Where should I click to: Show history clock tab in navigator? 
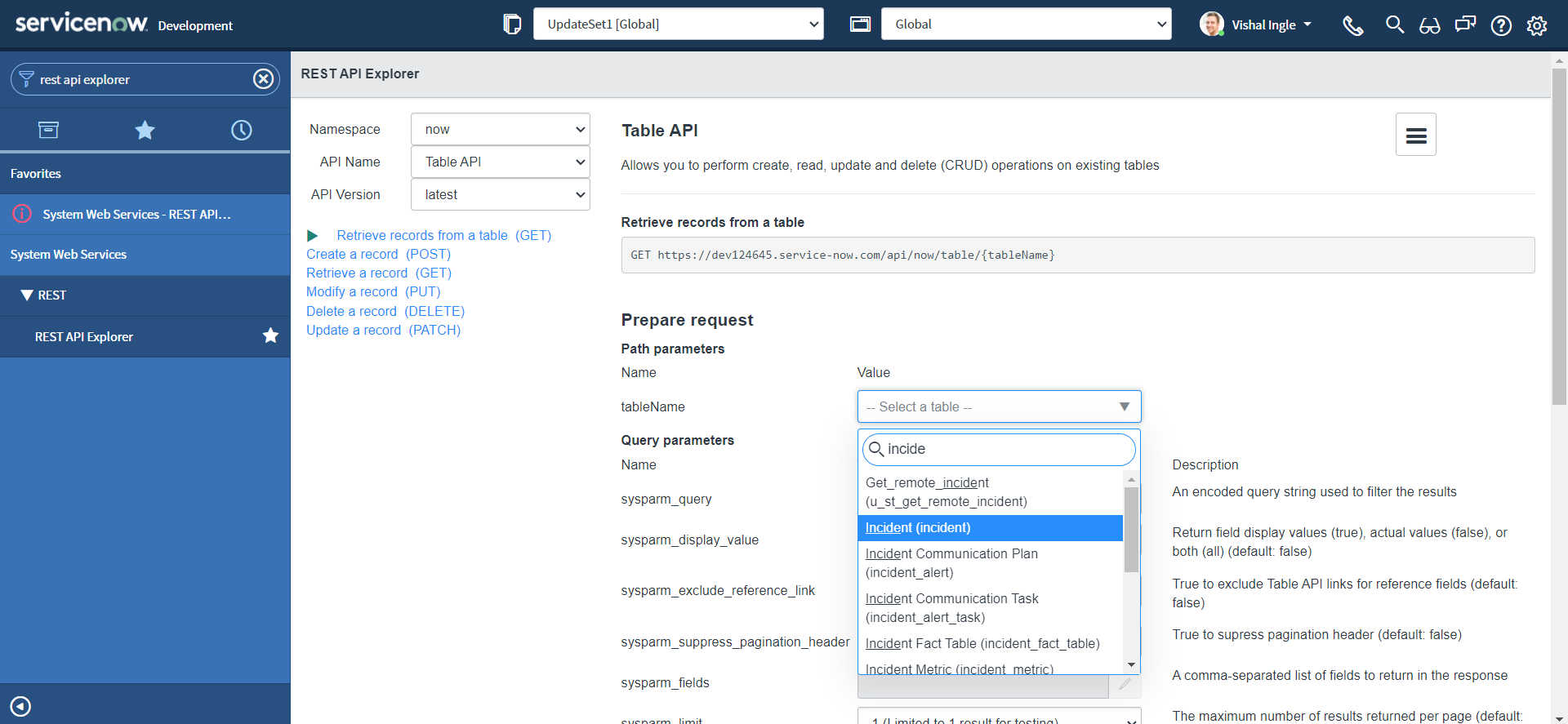click(x=242, y=130)
